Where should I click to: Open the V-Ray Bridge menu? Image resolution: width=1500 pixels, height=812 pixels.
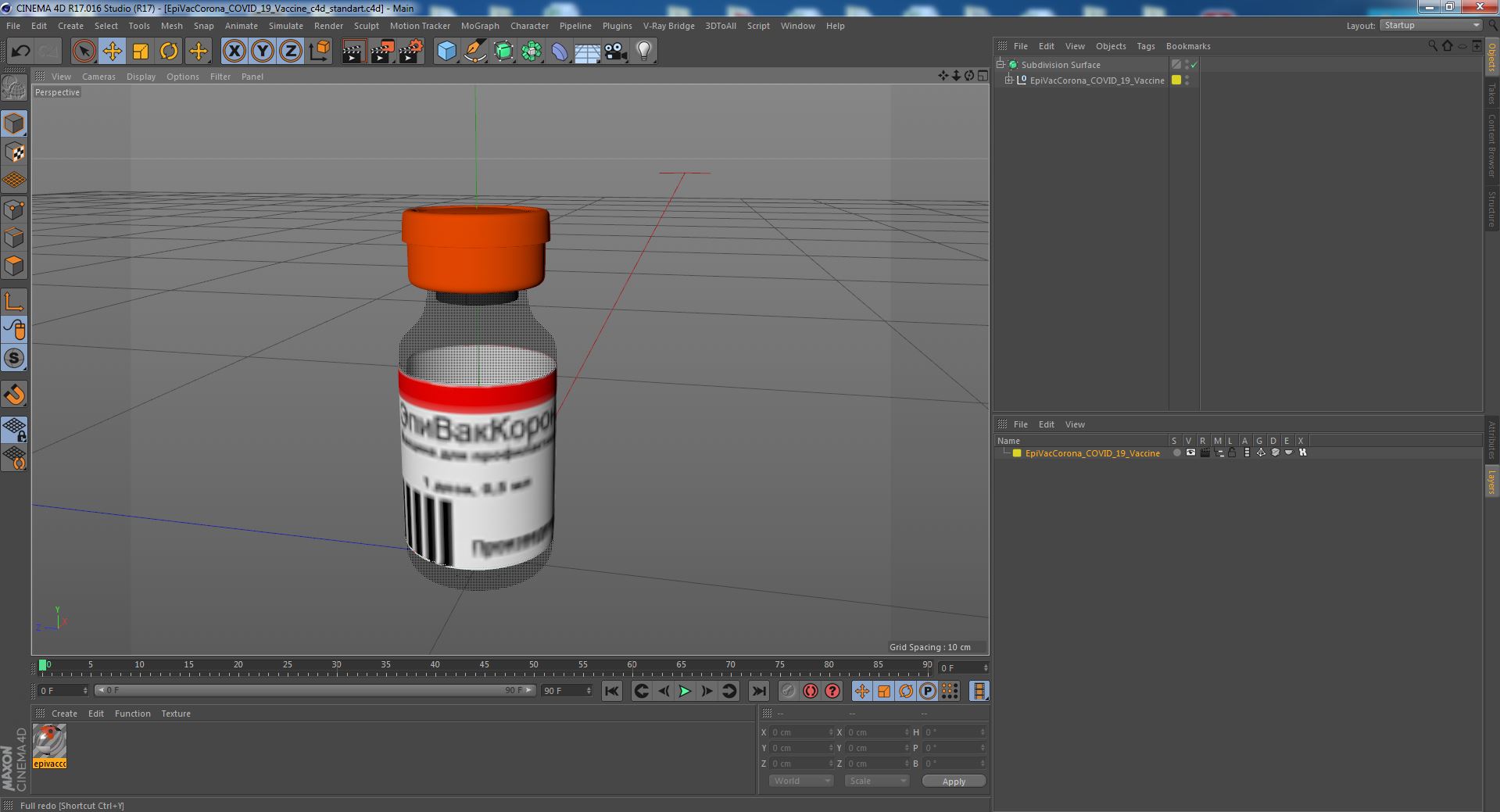point(668,26)
